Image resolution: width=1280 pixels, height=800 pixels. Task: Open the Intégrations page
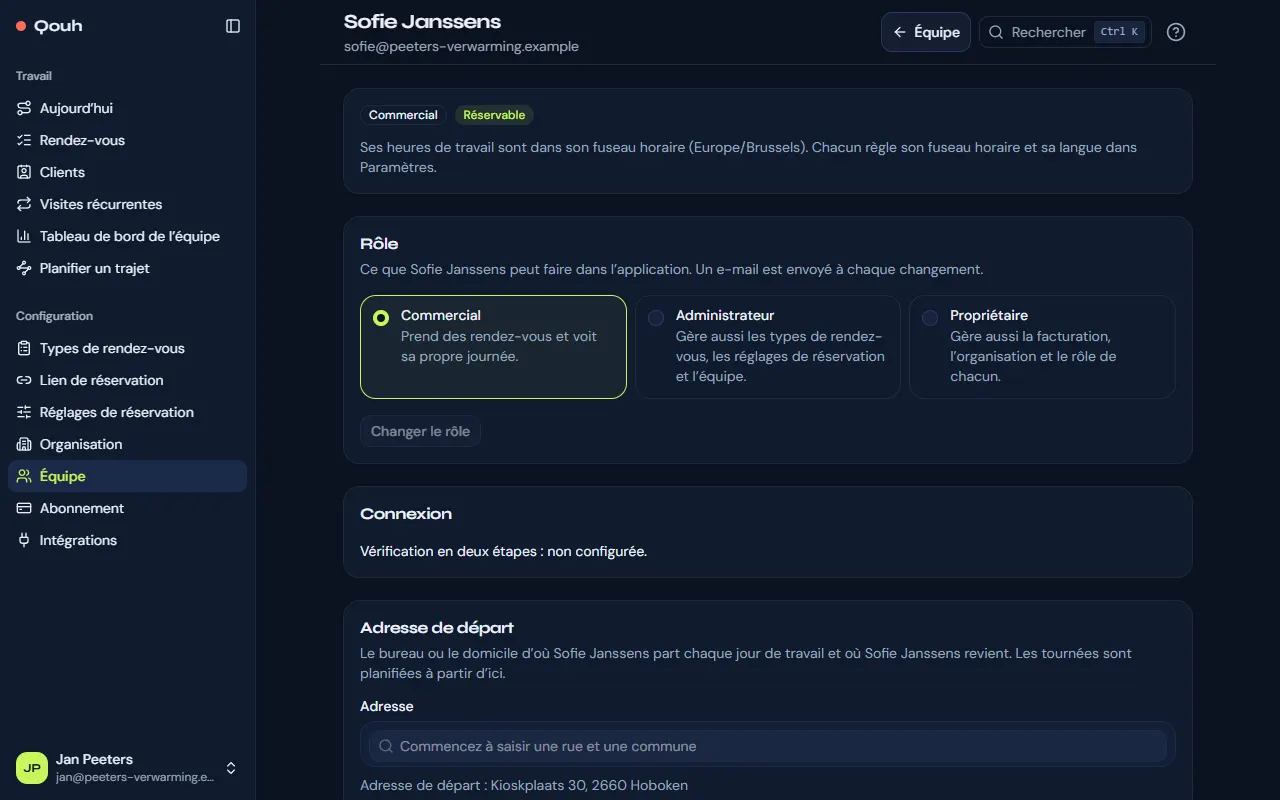(127, 540)
